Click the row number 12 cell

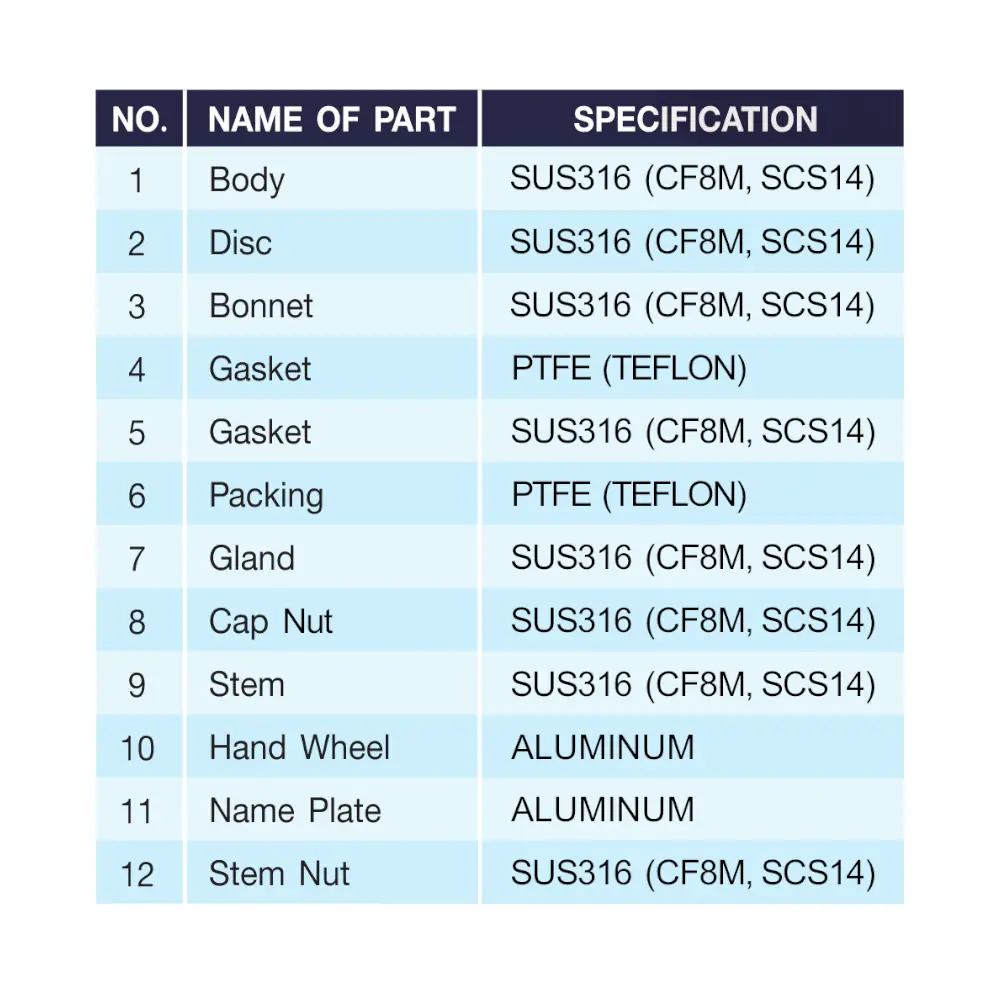(138, 874)
